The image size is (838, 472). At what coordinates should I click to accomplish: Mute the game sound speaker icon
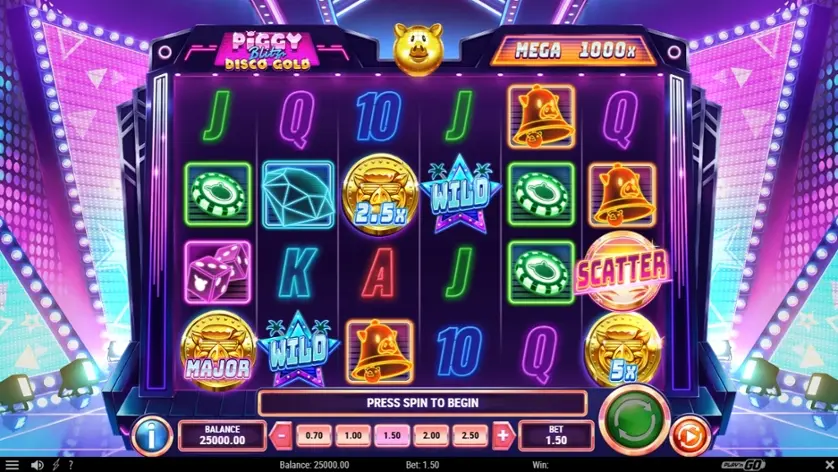point(37,465)
